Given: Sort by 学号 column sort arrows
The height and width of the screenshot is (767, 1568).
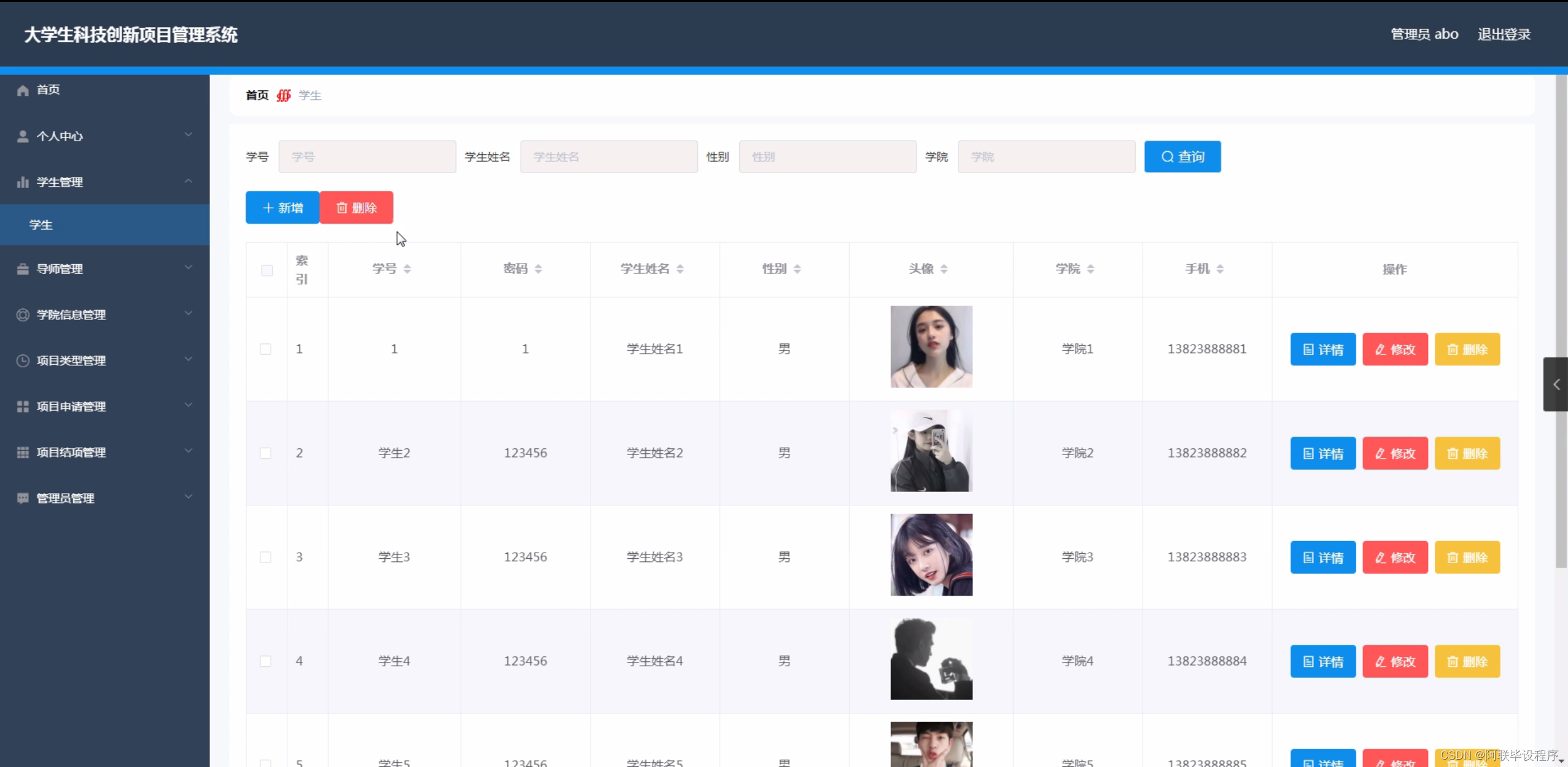Looking at the screenshot, I should [407, 269].
